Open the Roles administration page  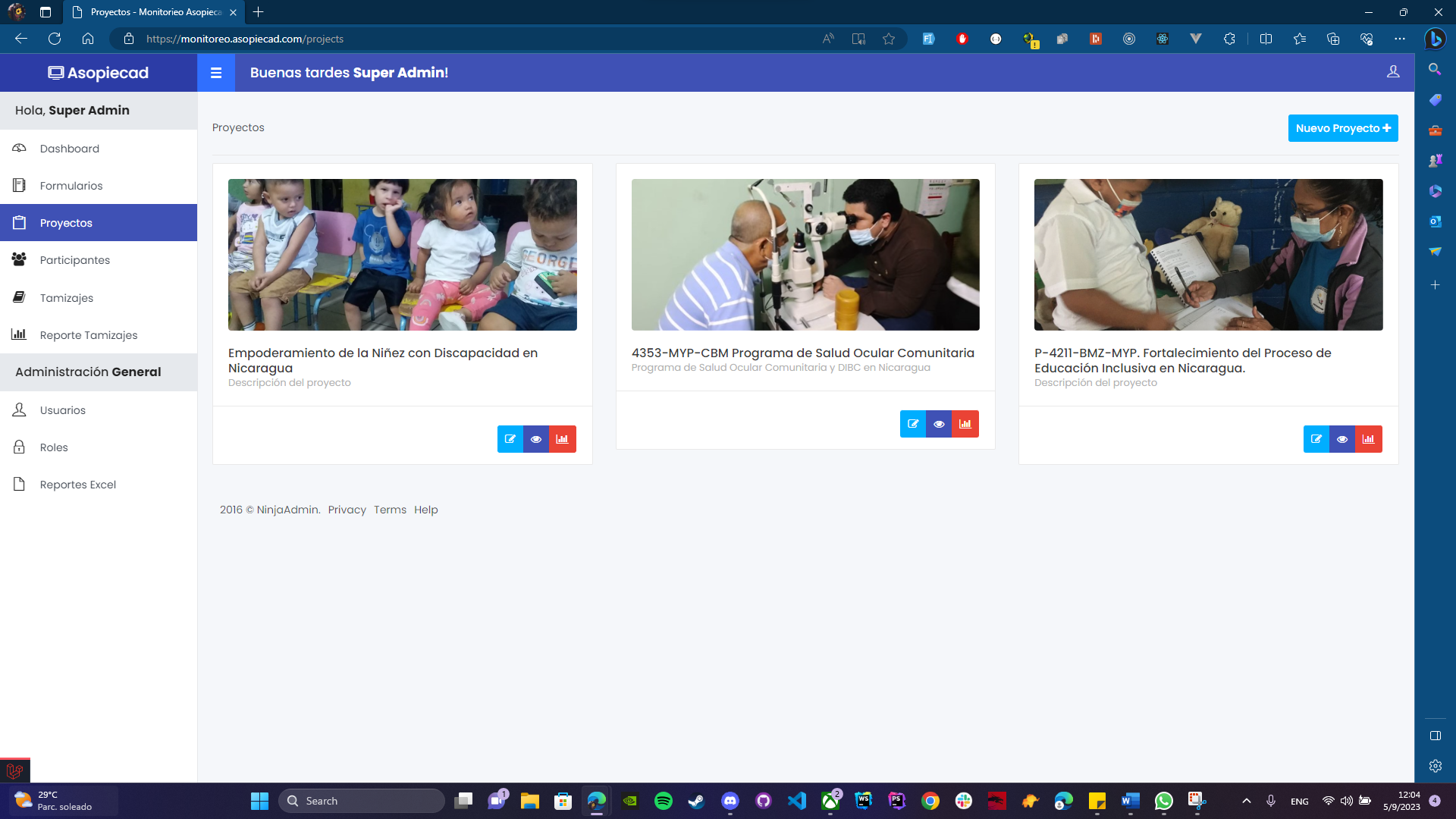coord(54,447)
